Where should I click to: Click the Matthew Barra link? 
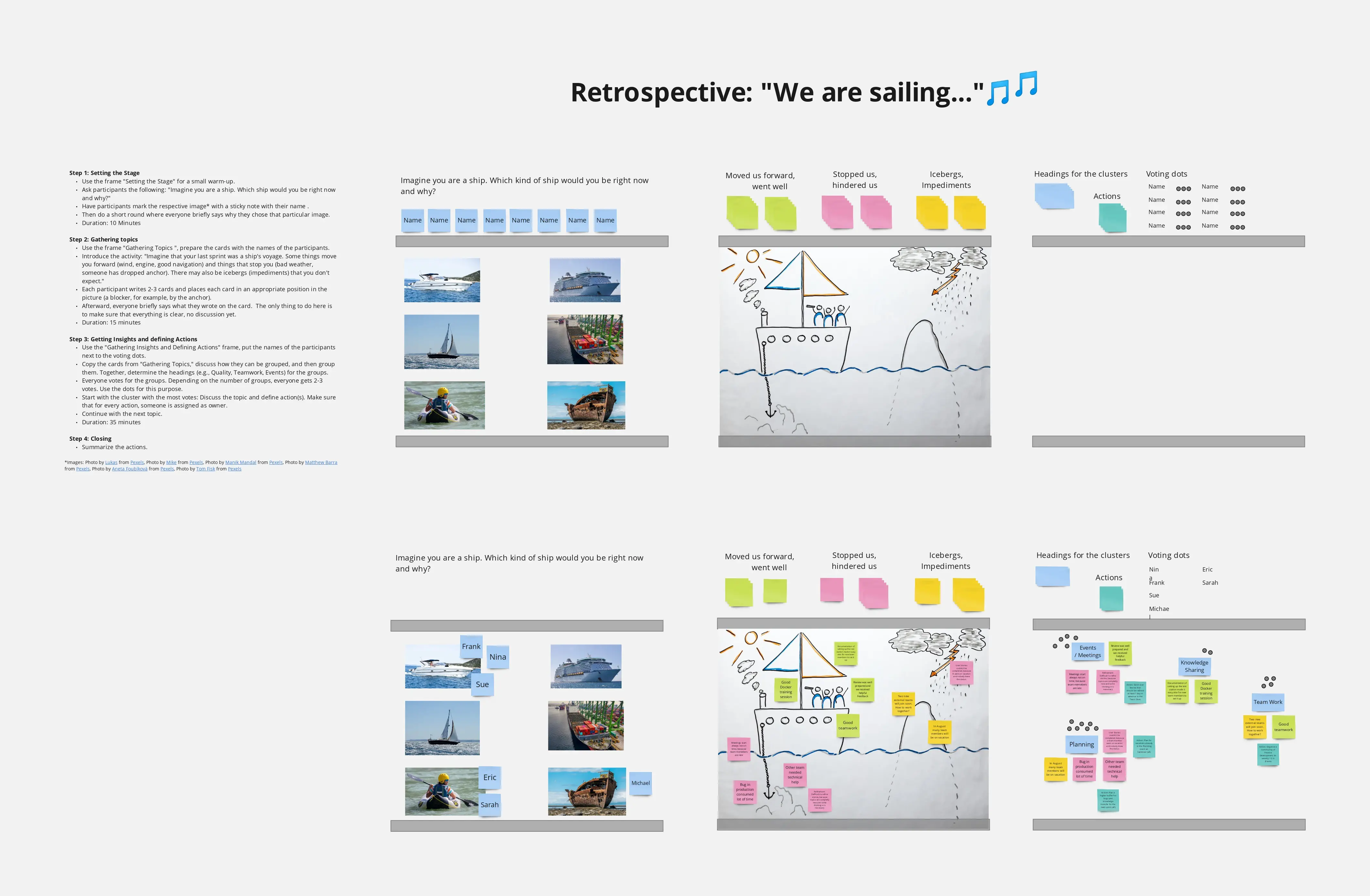[x=321, y=462]
